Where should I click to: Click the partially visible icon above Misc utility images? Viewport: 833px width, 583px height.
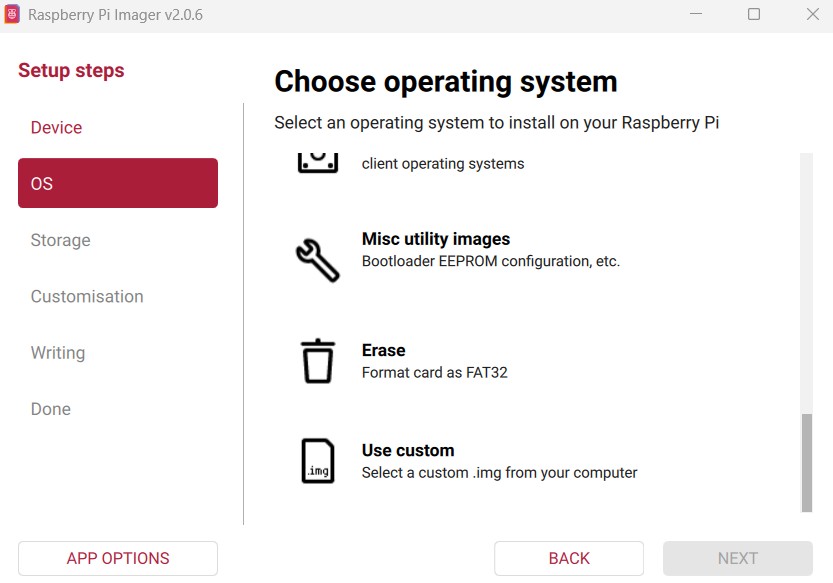point(318,162)
